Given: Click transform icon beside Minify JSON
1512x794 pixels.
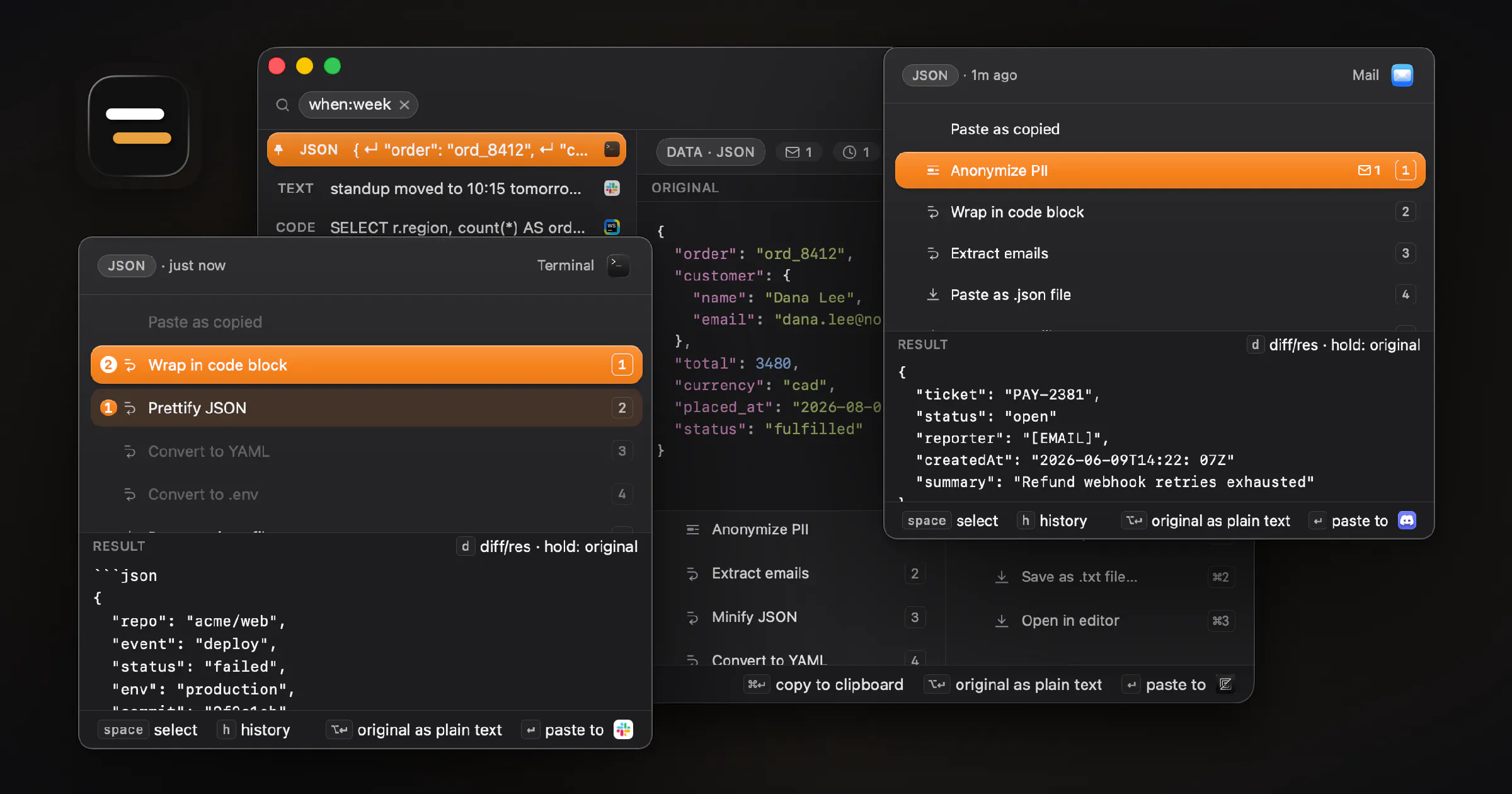Looking at the screenshot, I should point(692,617).
